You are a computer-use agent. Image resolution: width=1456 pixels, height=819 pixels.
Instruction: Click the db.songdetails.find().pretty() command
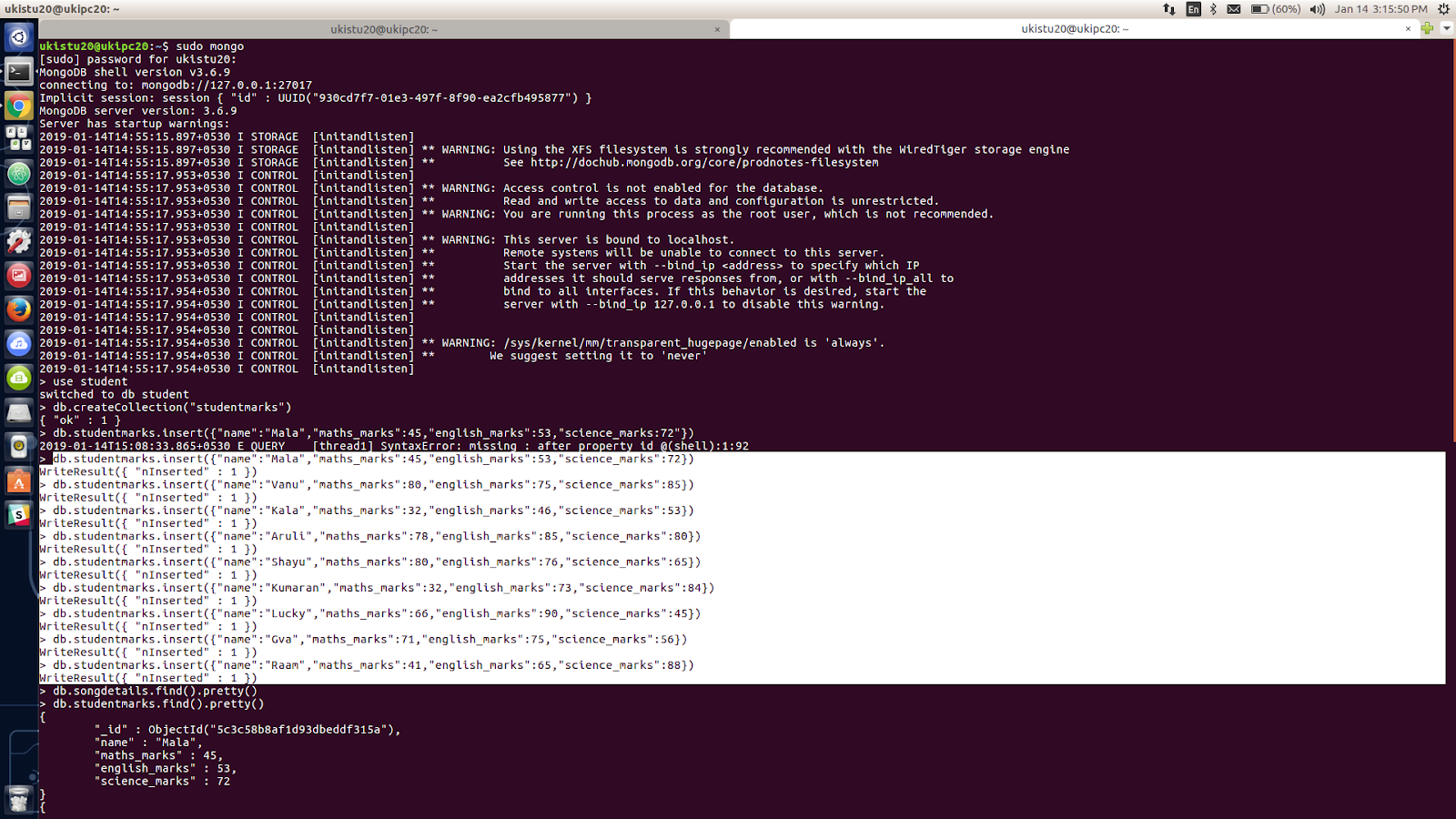(x=155, y=691)
